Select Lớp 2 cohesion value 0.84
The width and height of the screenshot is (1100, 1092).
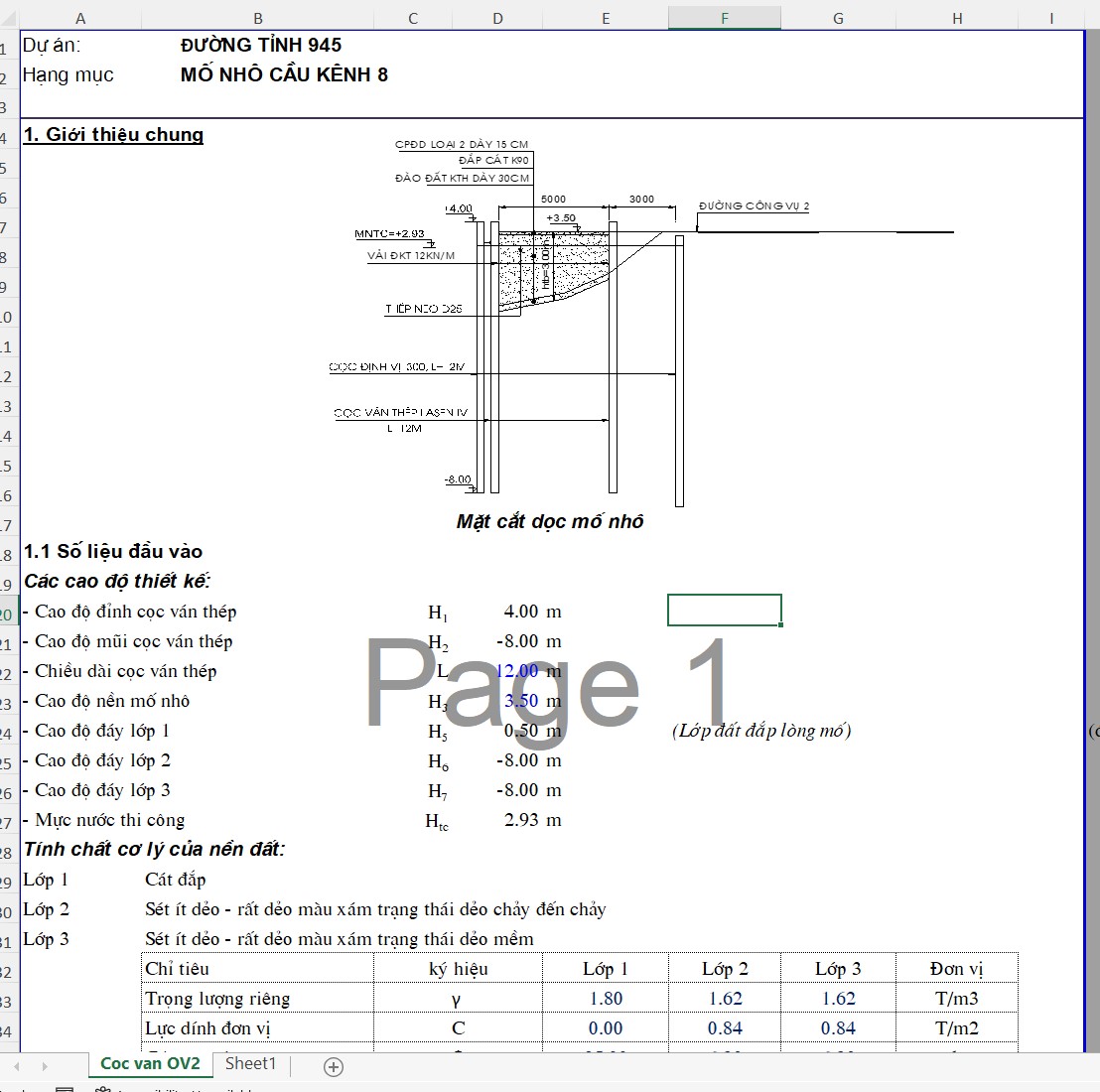pos(725,1028)
